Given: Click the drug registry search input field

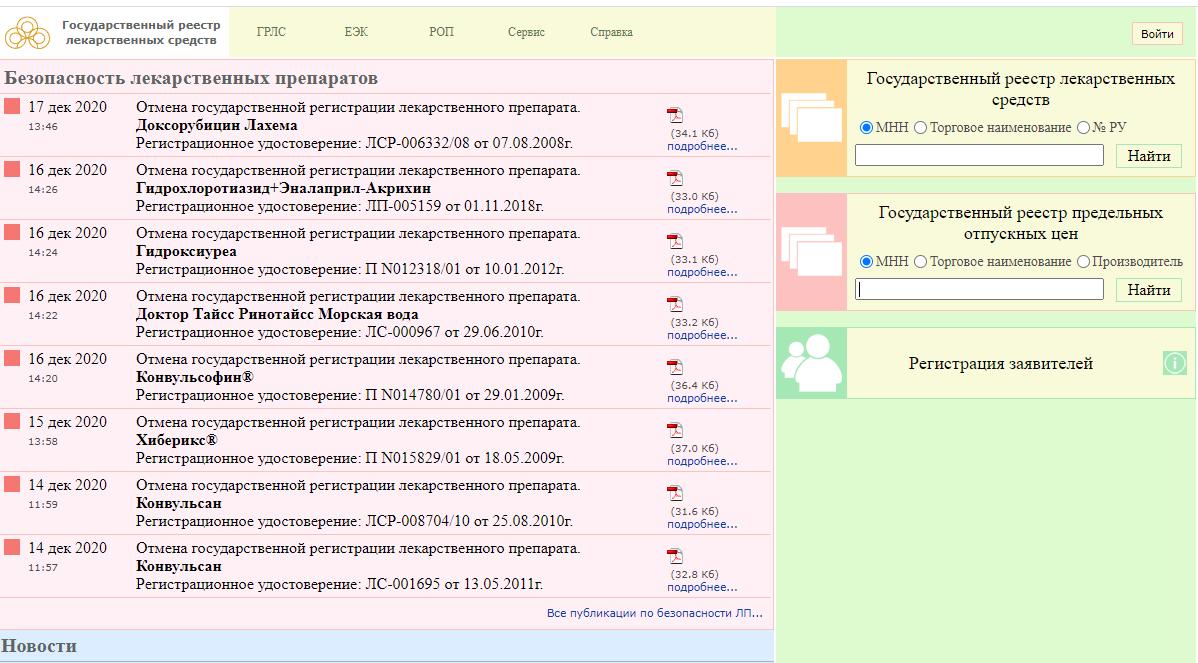Looking at the screenshot, I should pyautogui.click(x=979, y=155).
